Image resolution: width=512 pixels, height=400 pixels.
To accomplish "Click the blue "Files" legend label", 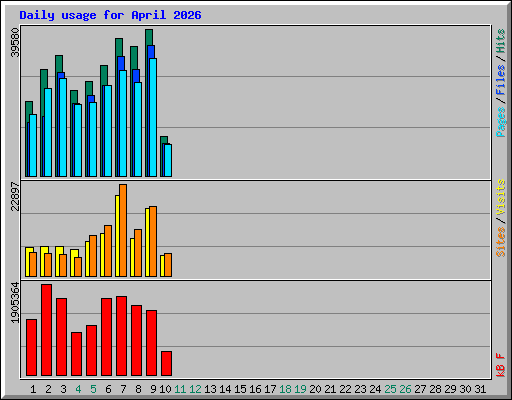I will (501, 80).
